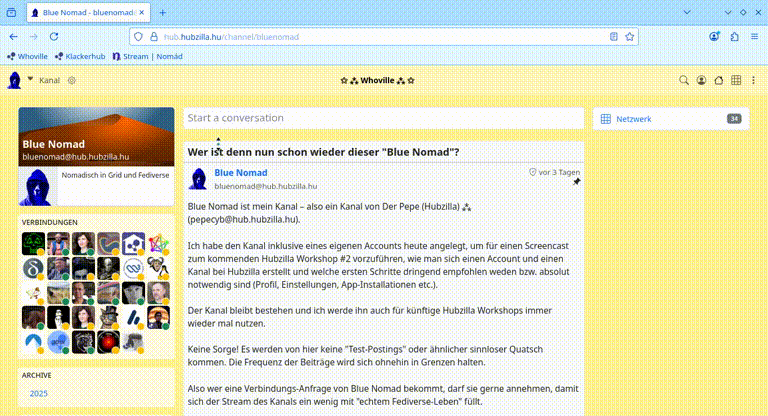The width and height of the screenshot is (768, 416).
Task: Click the Blue Nomad author name link
Action: click(x=240, y=173)
